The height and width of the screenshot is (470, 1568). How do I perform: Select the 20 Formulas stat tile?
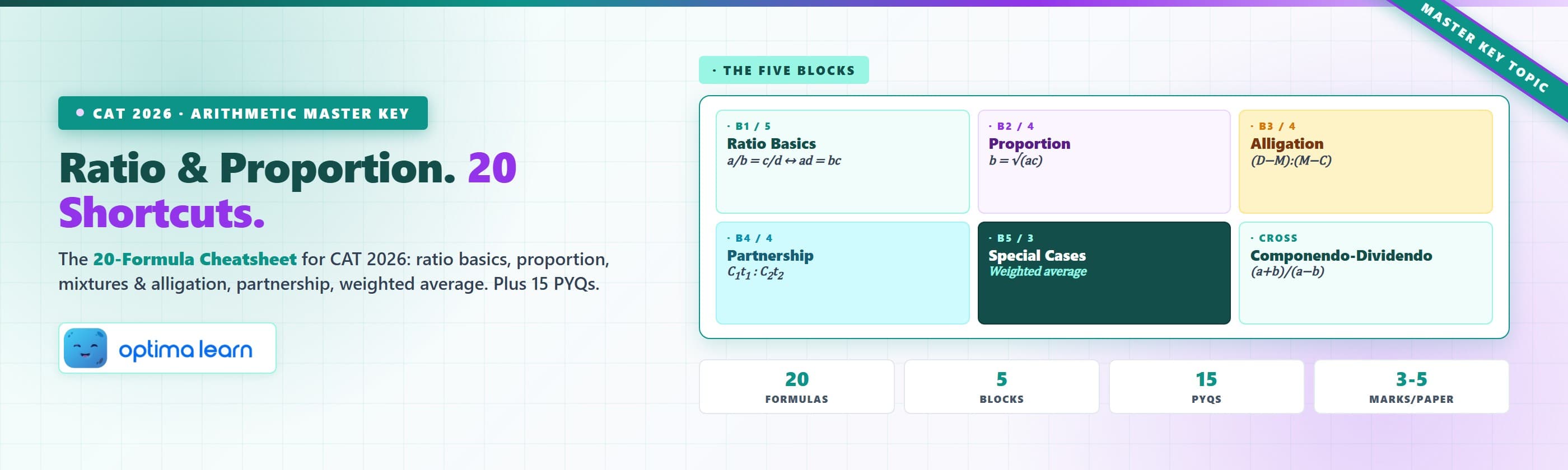point(797,387)
